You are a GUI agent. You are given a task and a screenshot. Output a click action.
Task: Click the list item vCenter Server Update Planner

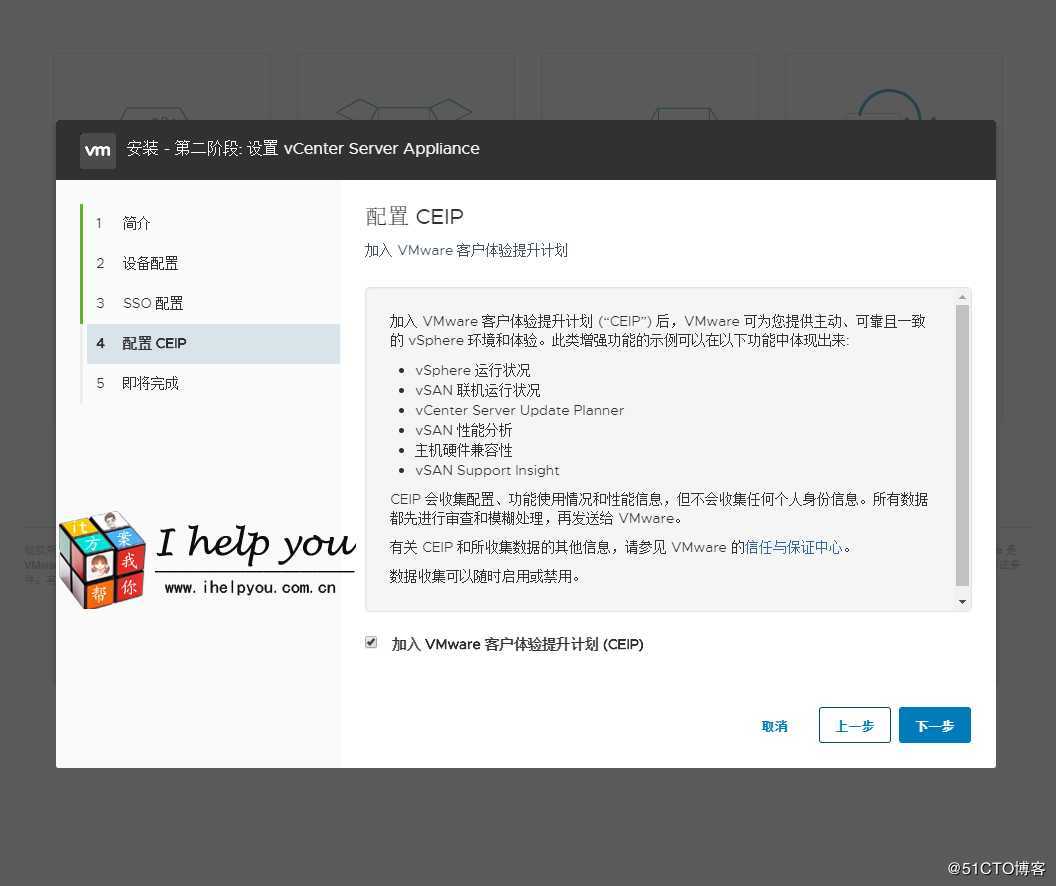519,410
